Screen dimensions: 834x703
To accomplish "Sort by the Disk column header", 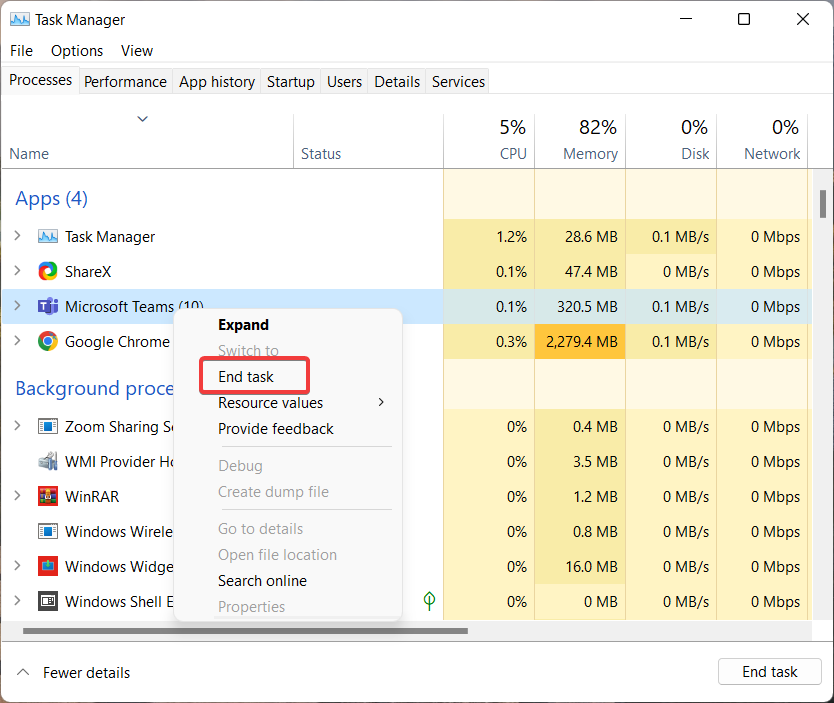I will [671, 141].
